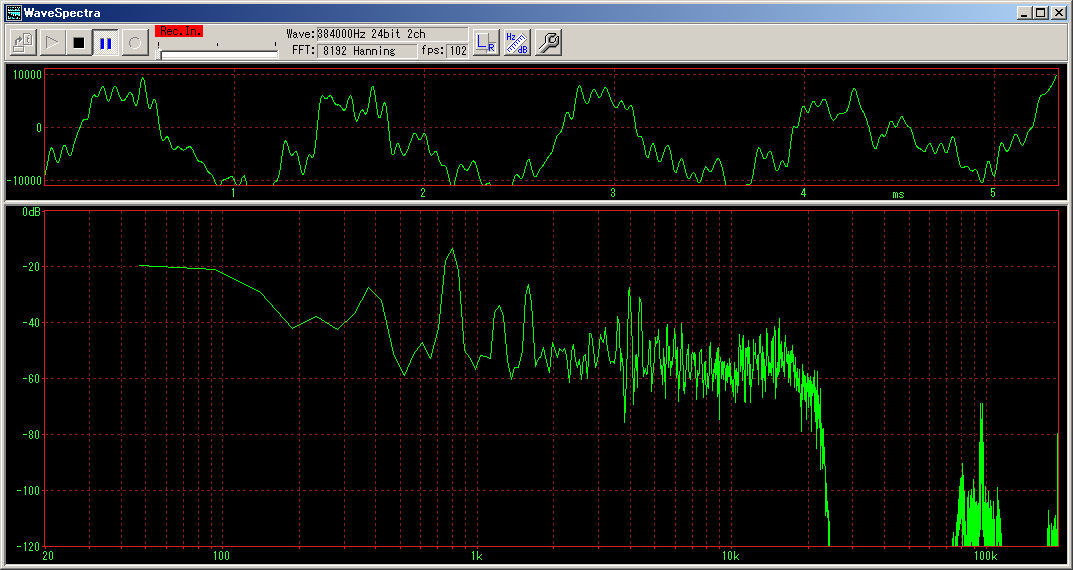Screen dimensions: 1073x570
Task: Select the Wave format field 384000Hz 24bit 2ch
Action: point(392,34)
